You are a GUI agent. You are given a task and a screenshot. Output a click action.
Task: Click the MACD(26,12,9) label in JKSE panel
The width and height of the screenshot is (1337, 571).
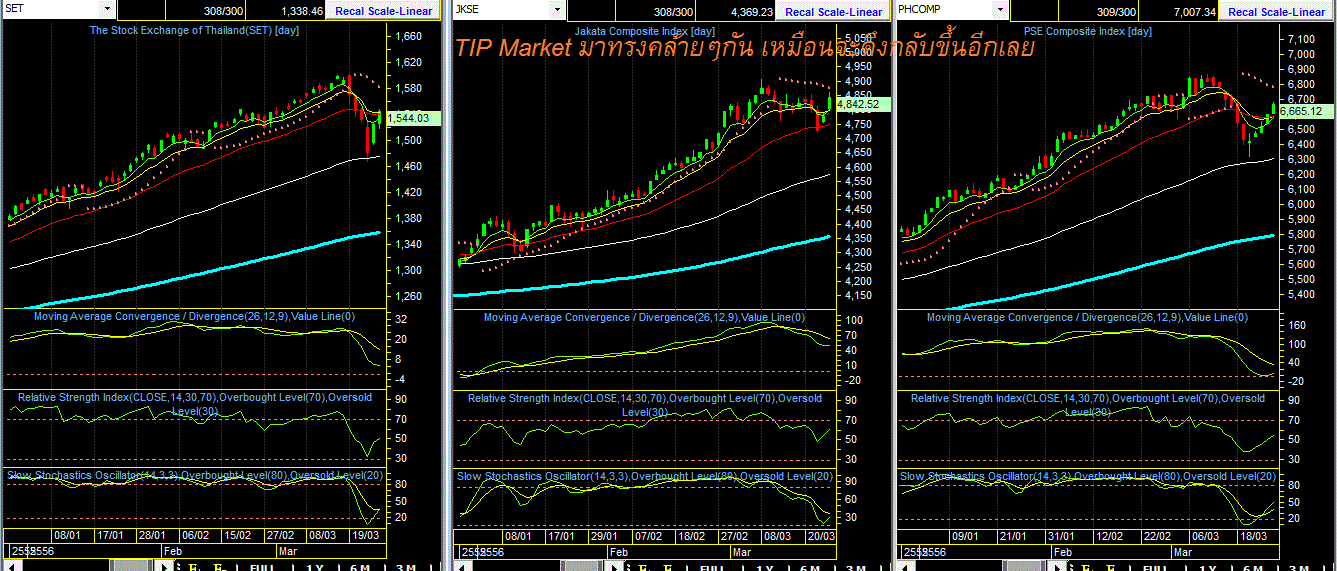pos(644,318)
